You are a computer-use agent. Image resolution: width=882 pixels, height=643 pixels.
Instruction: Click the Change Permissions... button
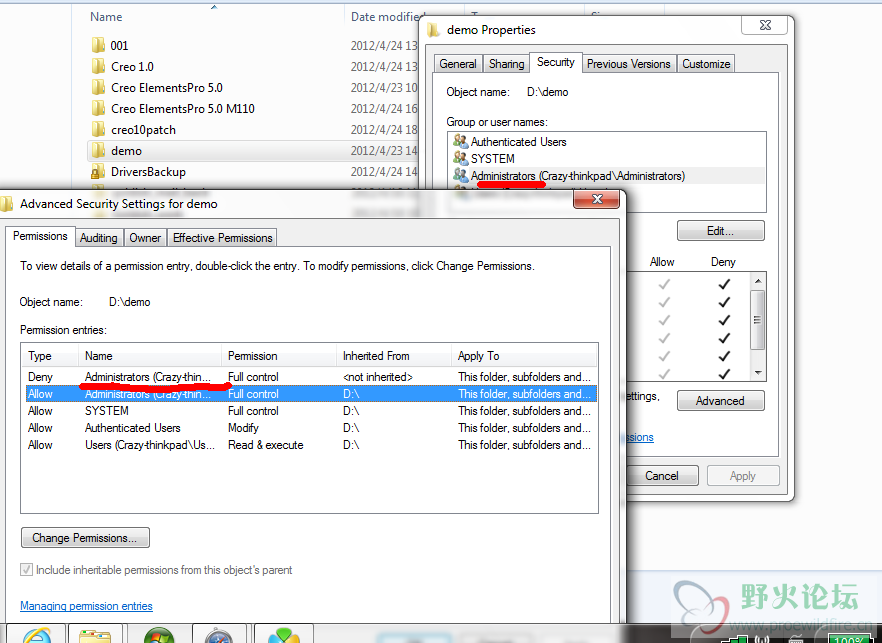[85, 538]
